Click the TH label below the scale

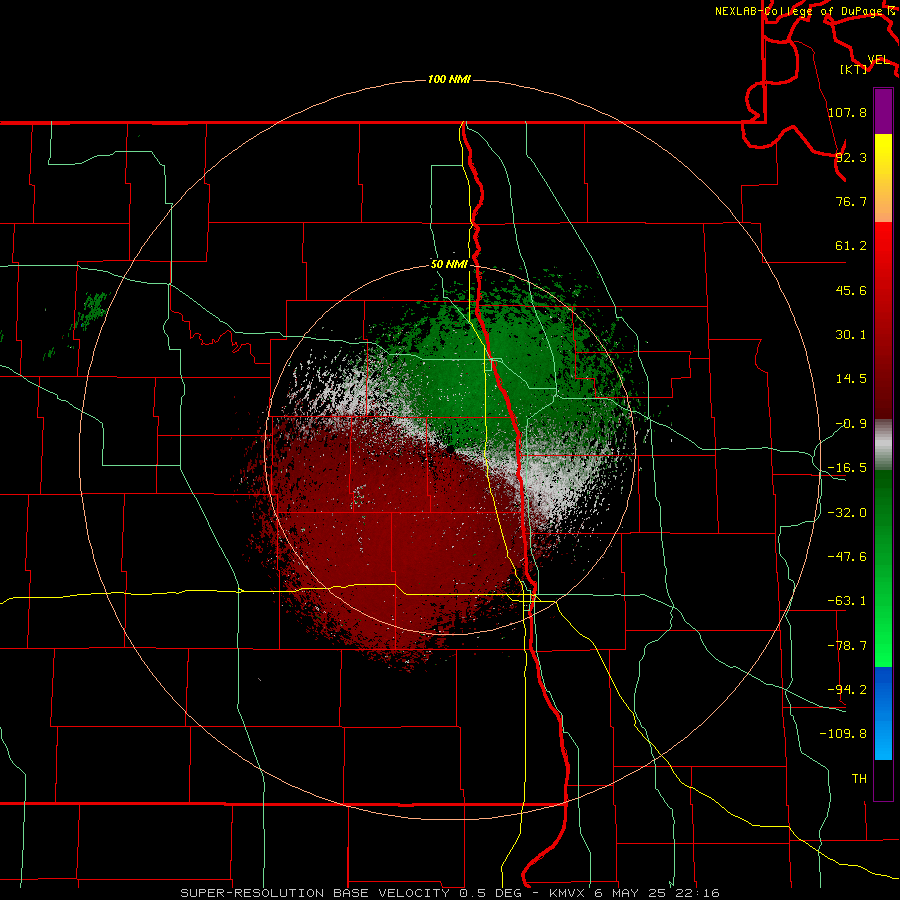click(x=859, y=778)
